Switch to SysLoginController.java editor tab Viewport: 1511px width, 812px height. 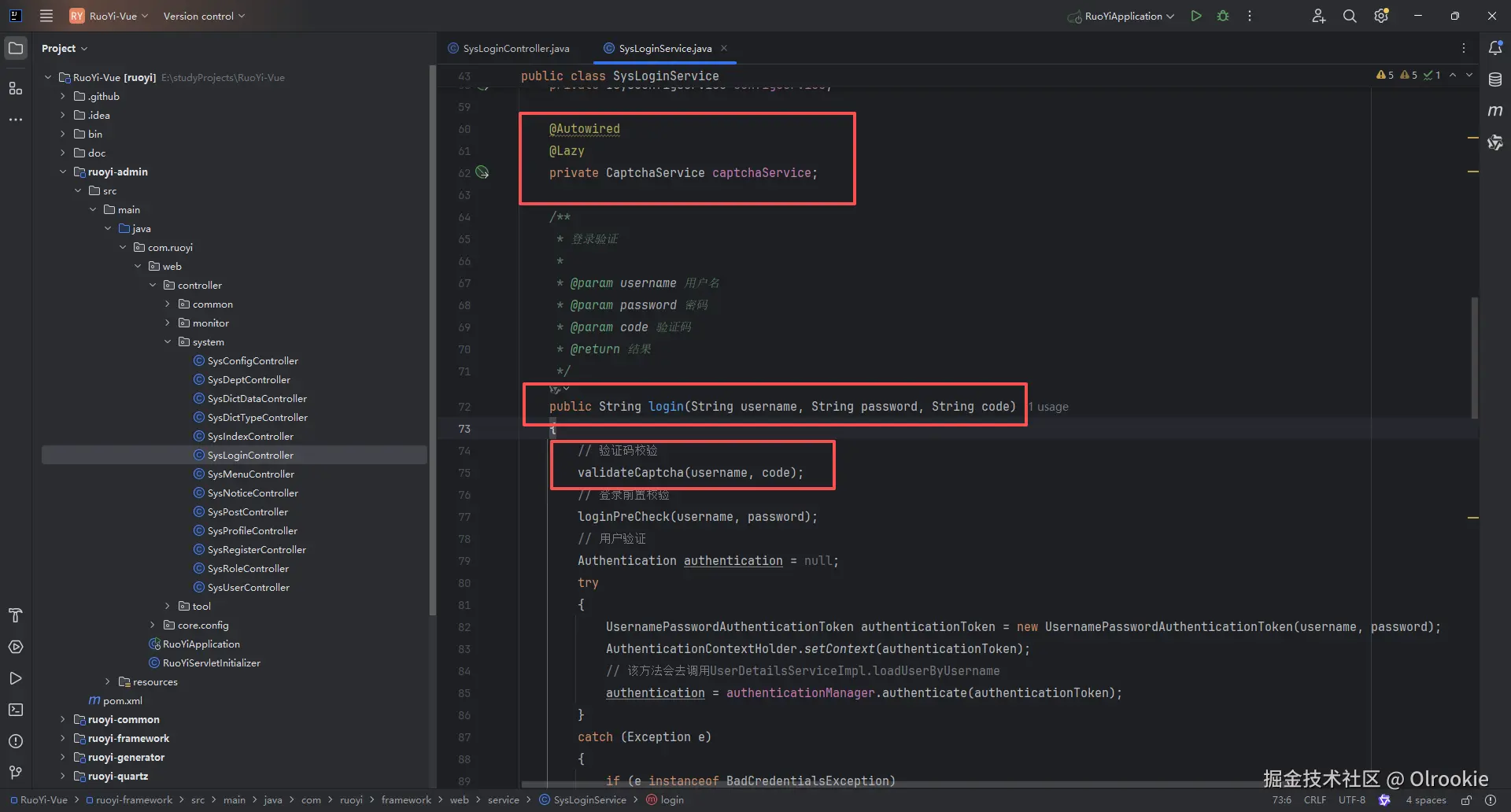click(509, 48)
